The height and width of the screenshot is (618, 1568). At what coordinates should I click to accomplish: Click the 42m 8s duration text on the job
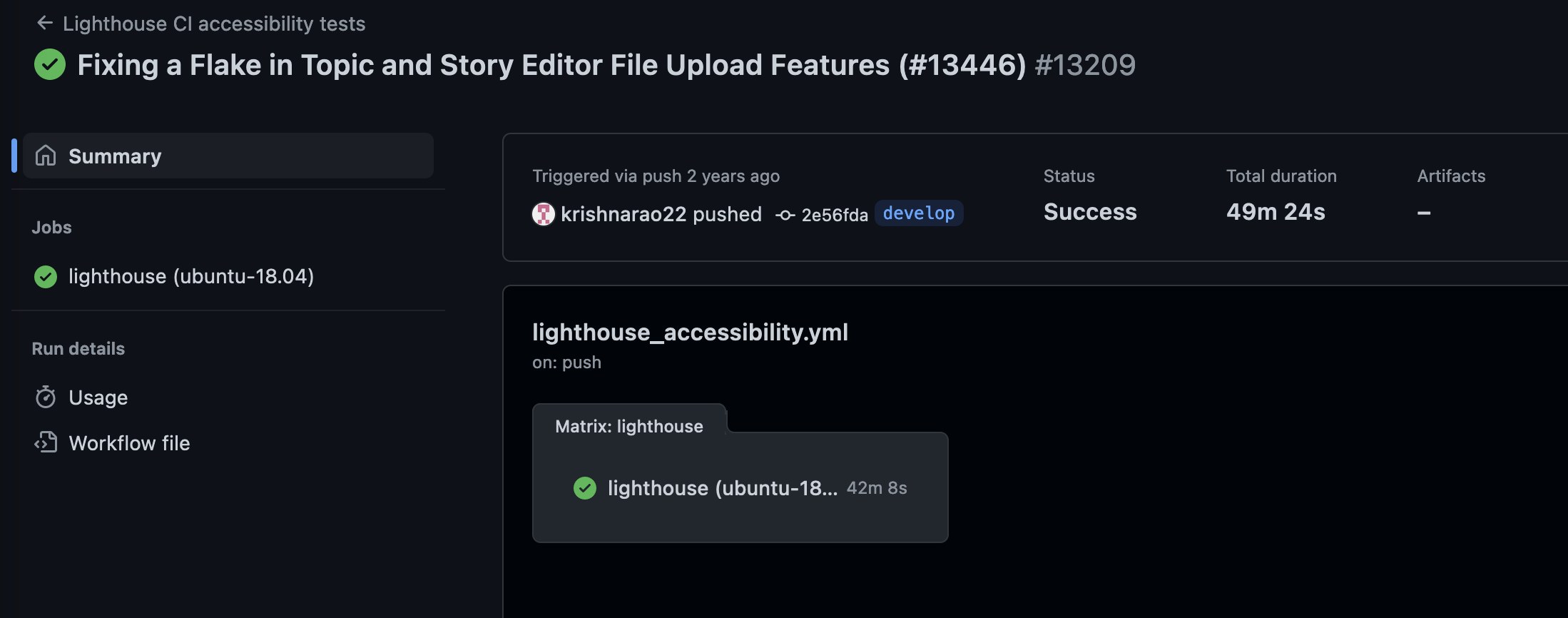(x=877, y=488)
